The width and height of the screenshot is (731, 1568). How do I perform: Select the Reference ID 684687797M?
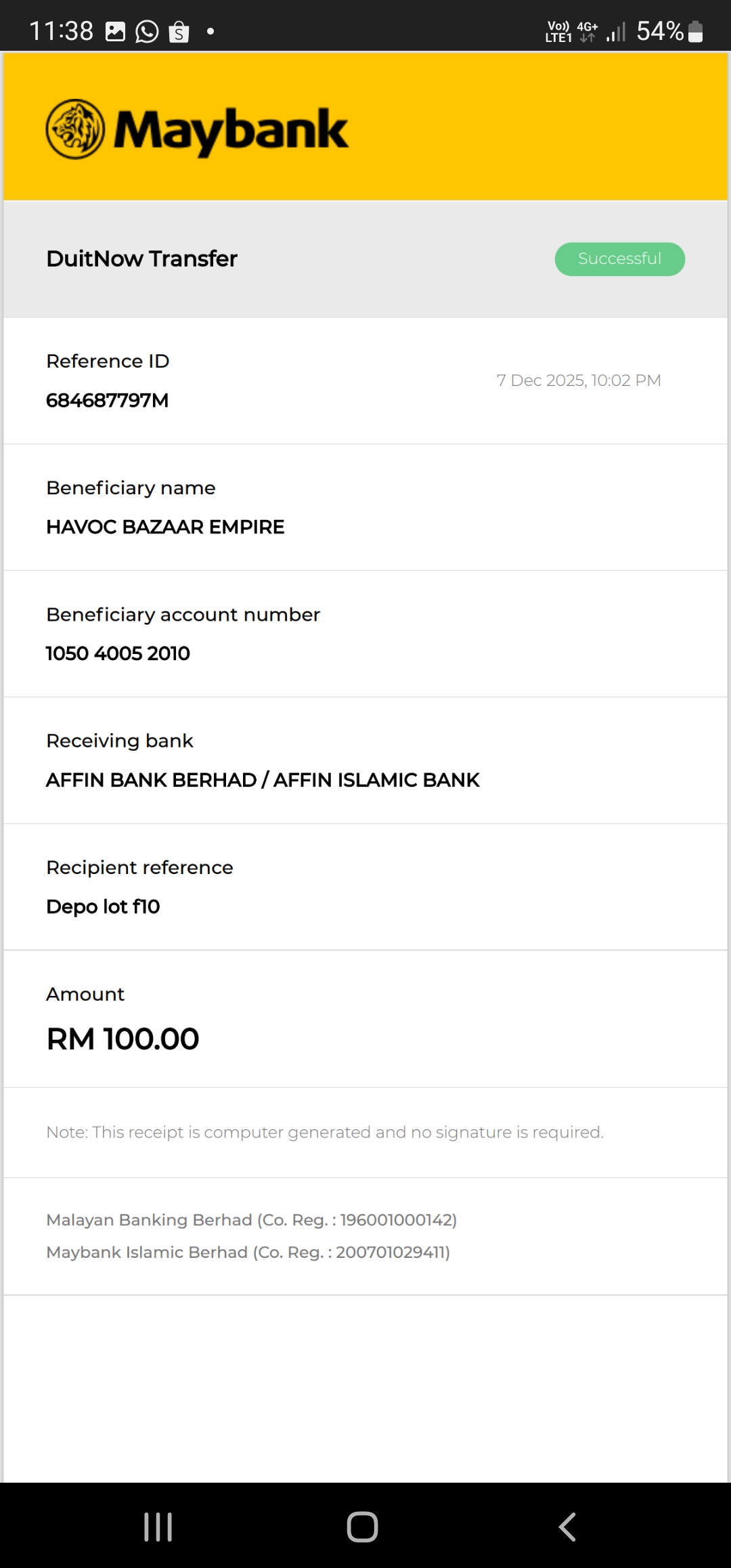pyautogui.click(x=107, y=400)
